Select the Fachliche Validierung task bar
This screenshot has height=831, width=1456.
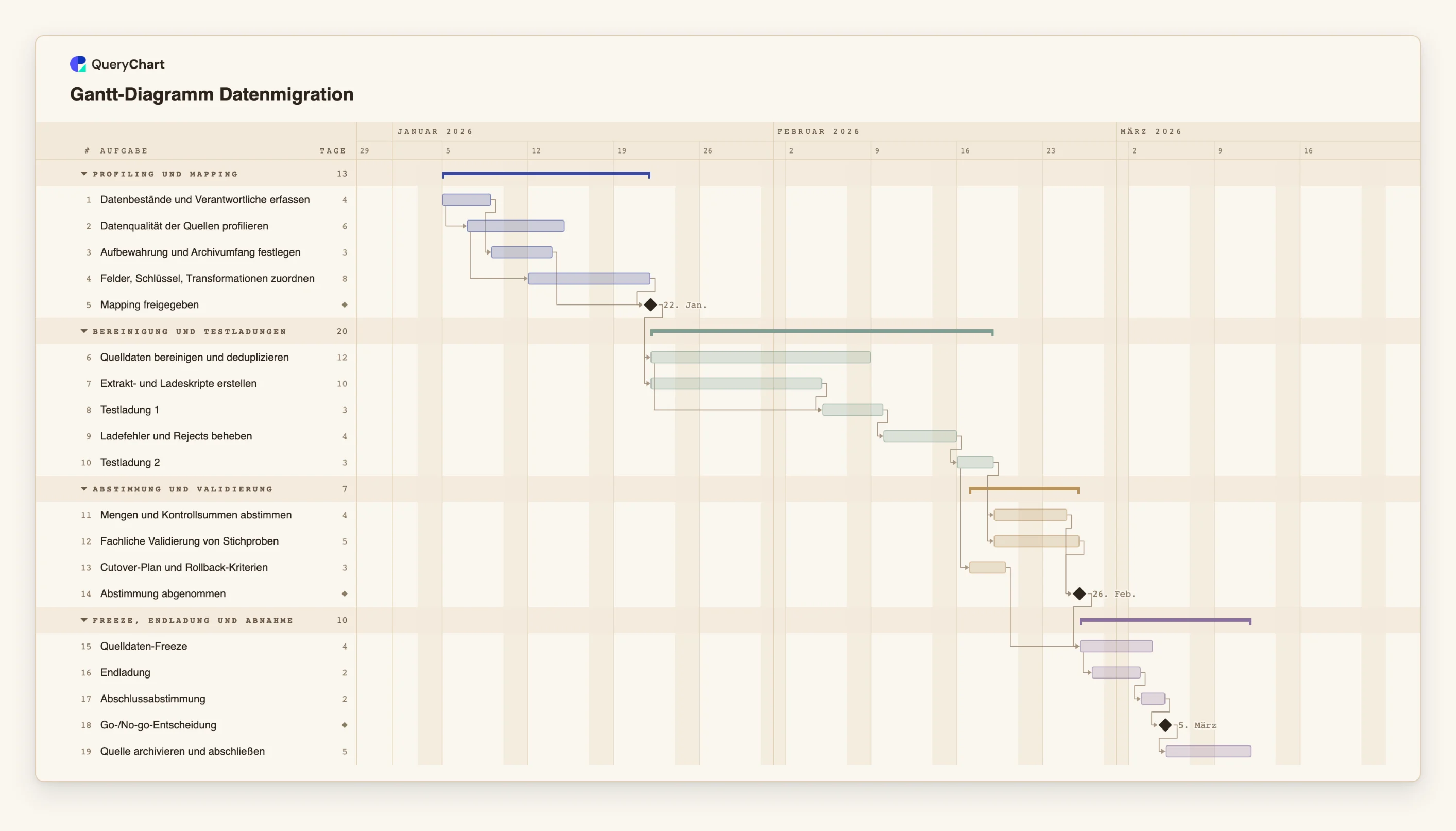coord(1037,541)
